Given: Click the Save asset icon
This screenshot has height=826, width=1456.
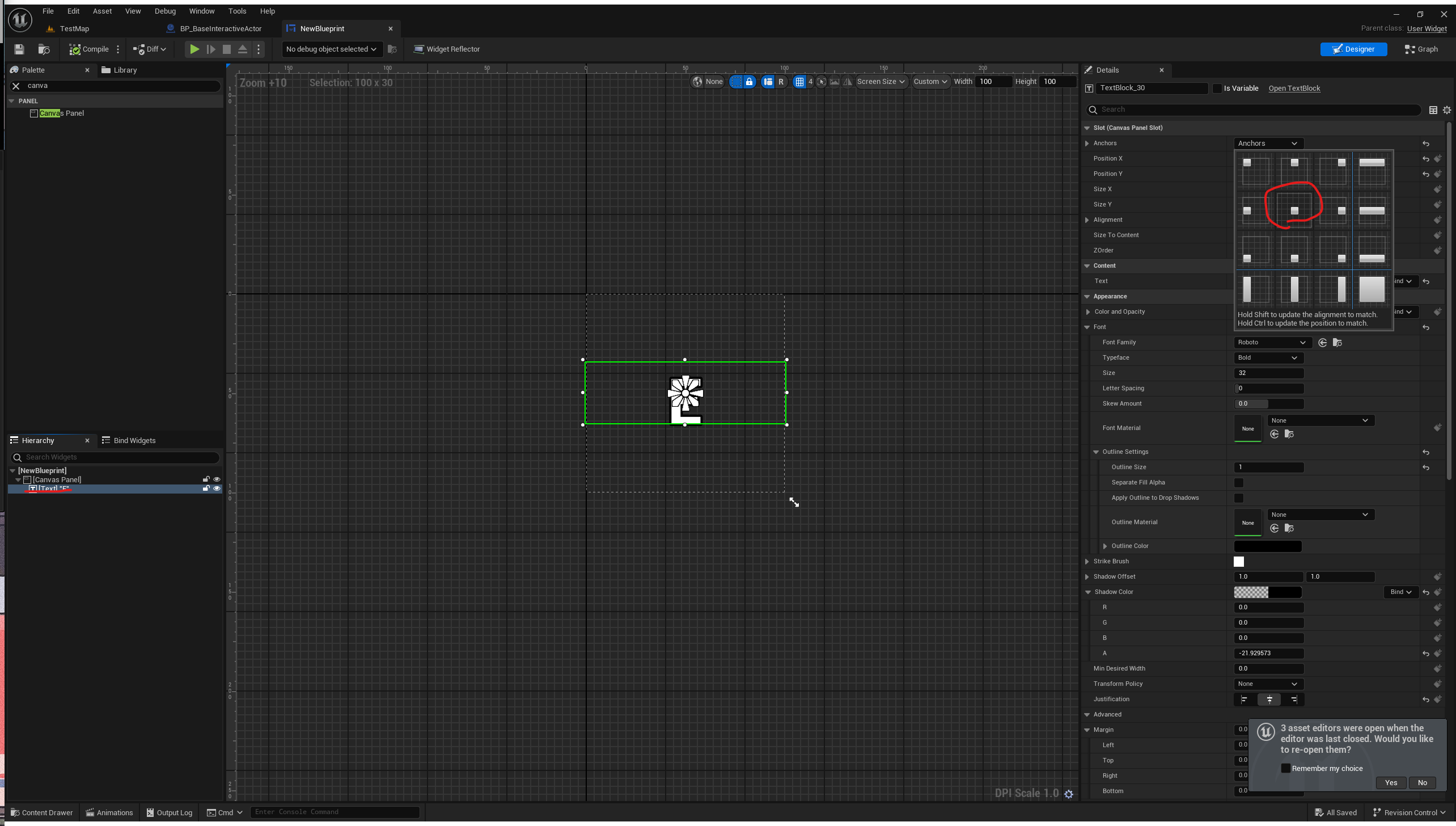Looking at the screenshot, I should [x=19, y=49].
